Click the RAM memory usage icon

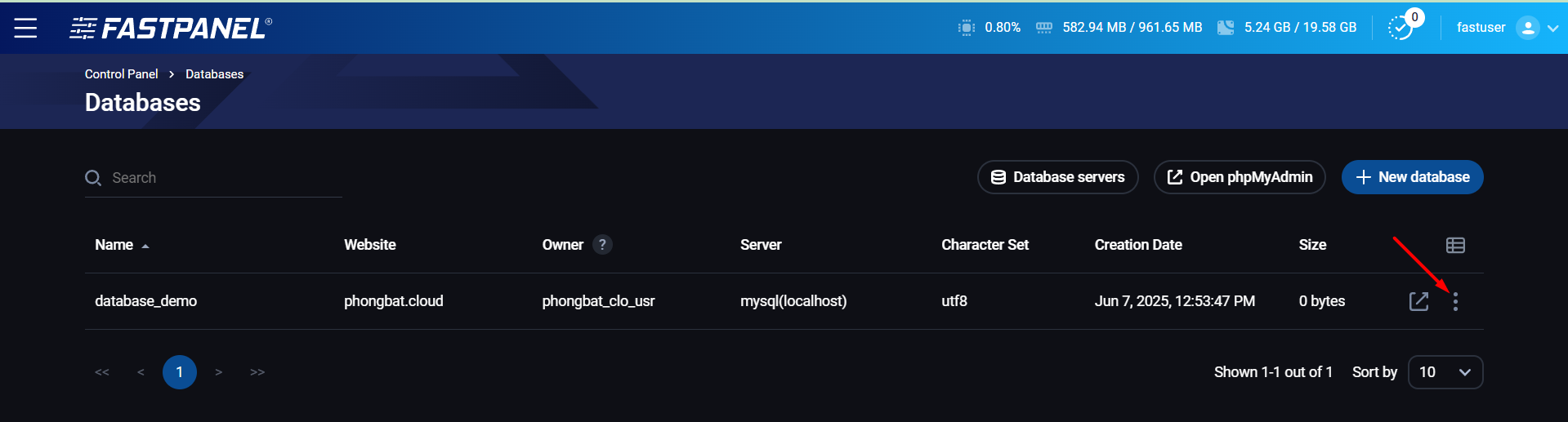pyautogui.click(x=1043, y=28)
